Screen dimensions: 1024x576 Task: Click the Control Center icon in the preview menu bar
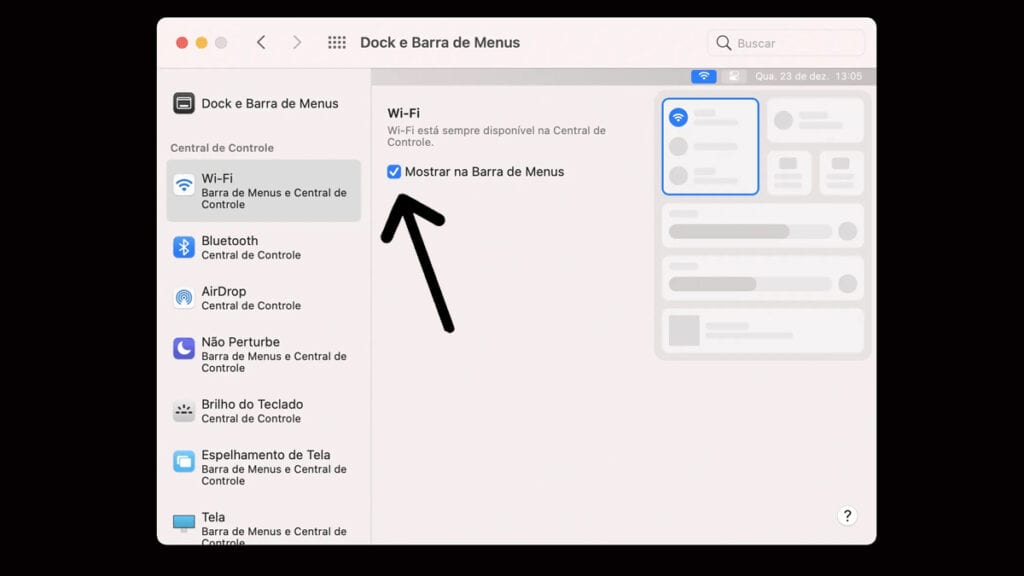[734, 76]
